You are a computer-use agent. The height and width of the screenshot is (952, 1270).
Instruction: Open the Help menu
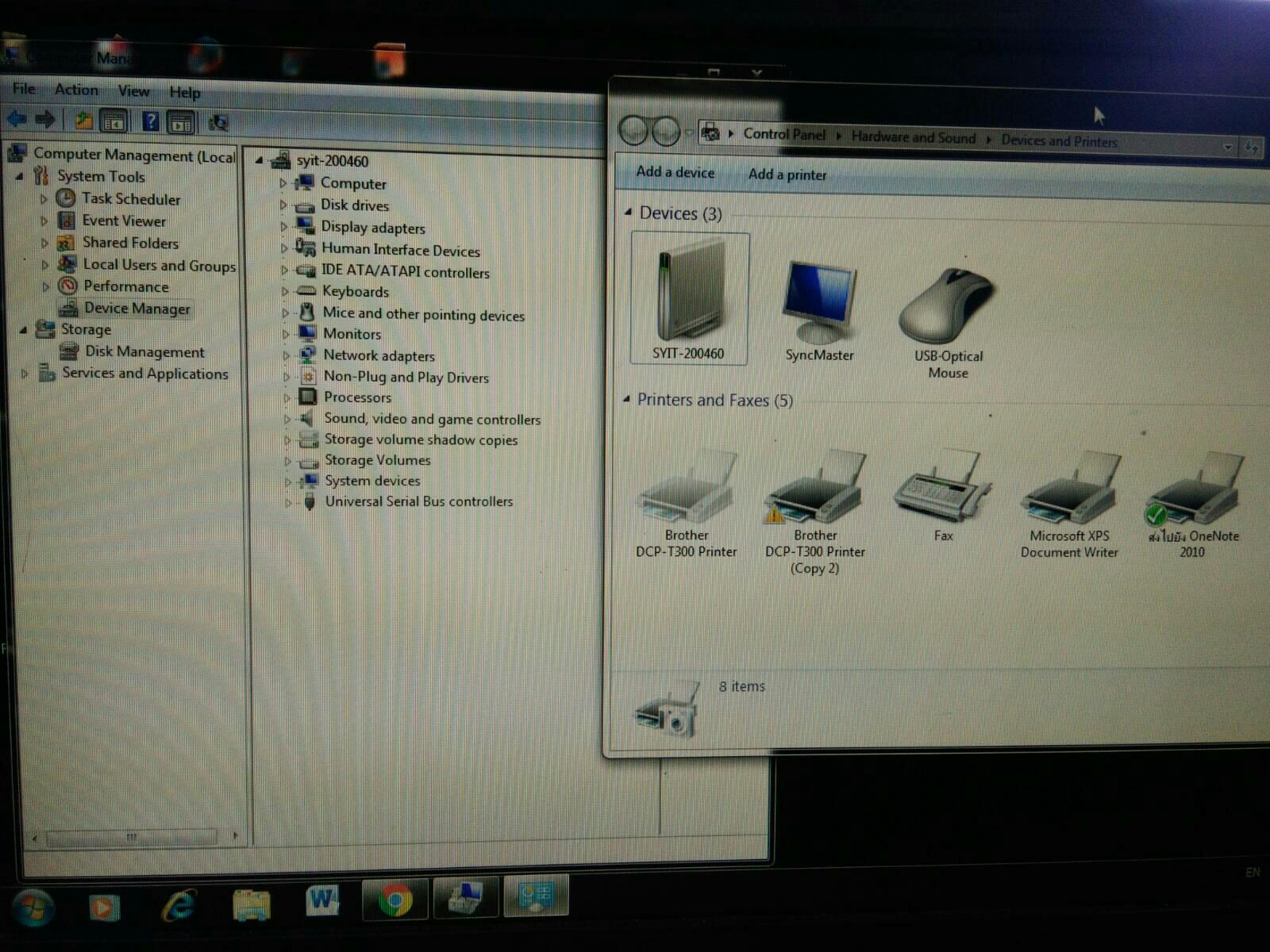(x=184, y=93)
